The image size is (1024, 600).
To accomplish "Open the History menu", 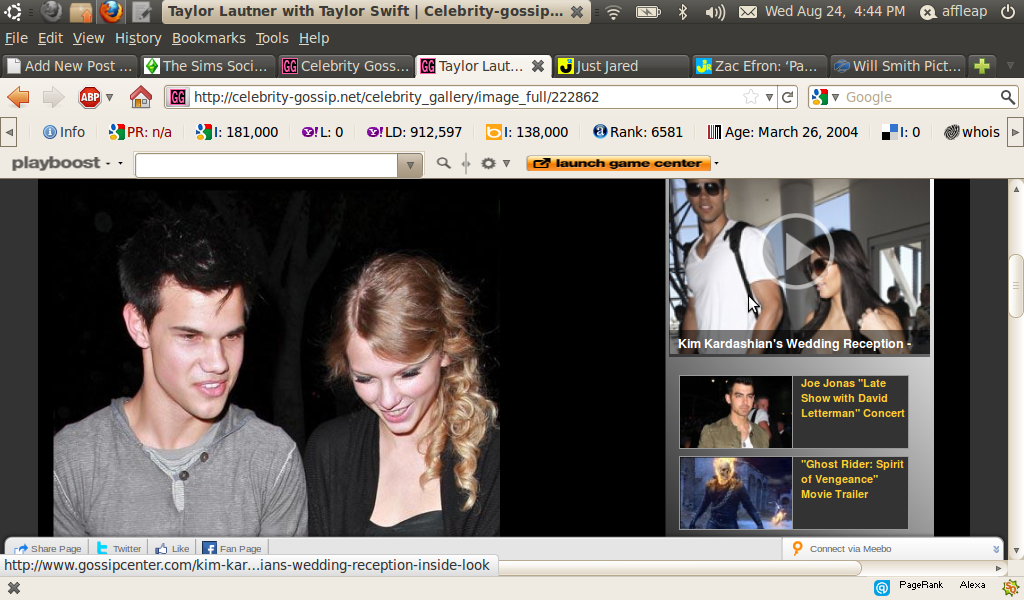I will [138, 38].
